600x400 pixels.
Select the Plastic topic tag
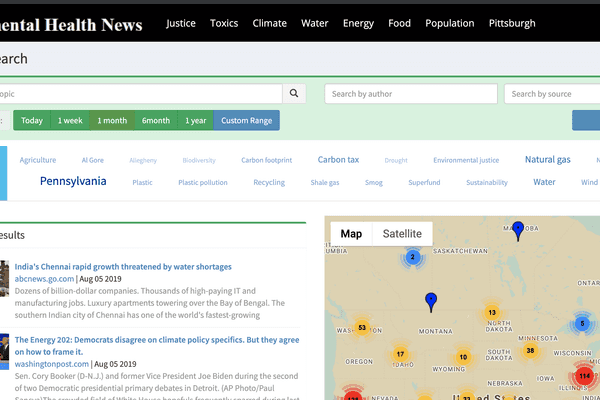coord(142,183)
